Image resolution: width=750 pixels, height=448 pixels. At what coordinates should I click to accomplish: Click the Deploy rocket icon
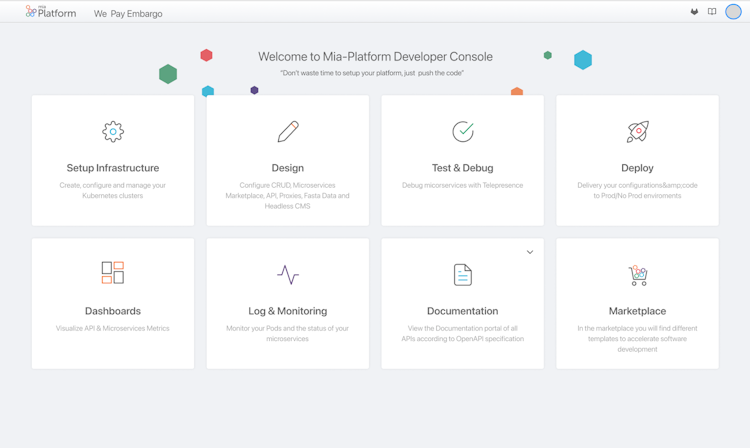(638, 131)
